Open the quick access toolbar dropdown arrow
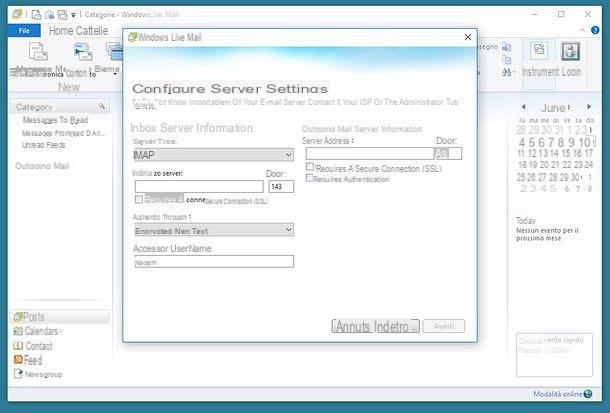610x413 pixels. point(73,15)
